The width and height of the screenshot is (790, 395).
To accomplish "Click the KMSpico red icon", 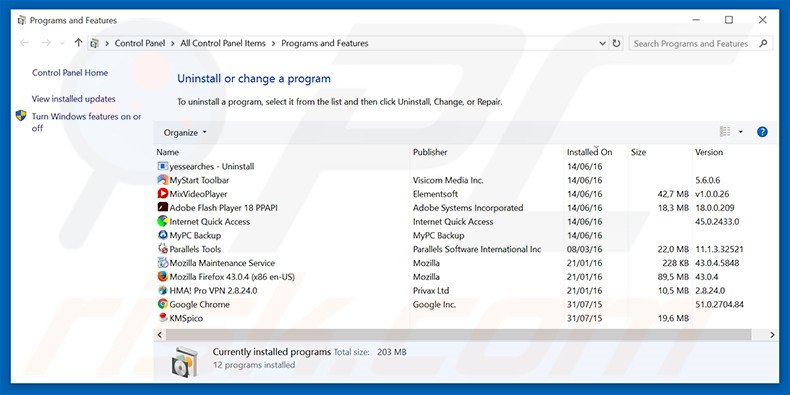I will click(x=162, y=318).
